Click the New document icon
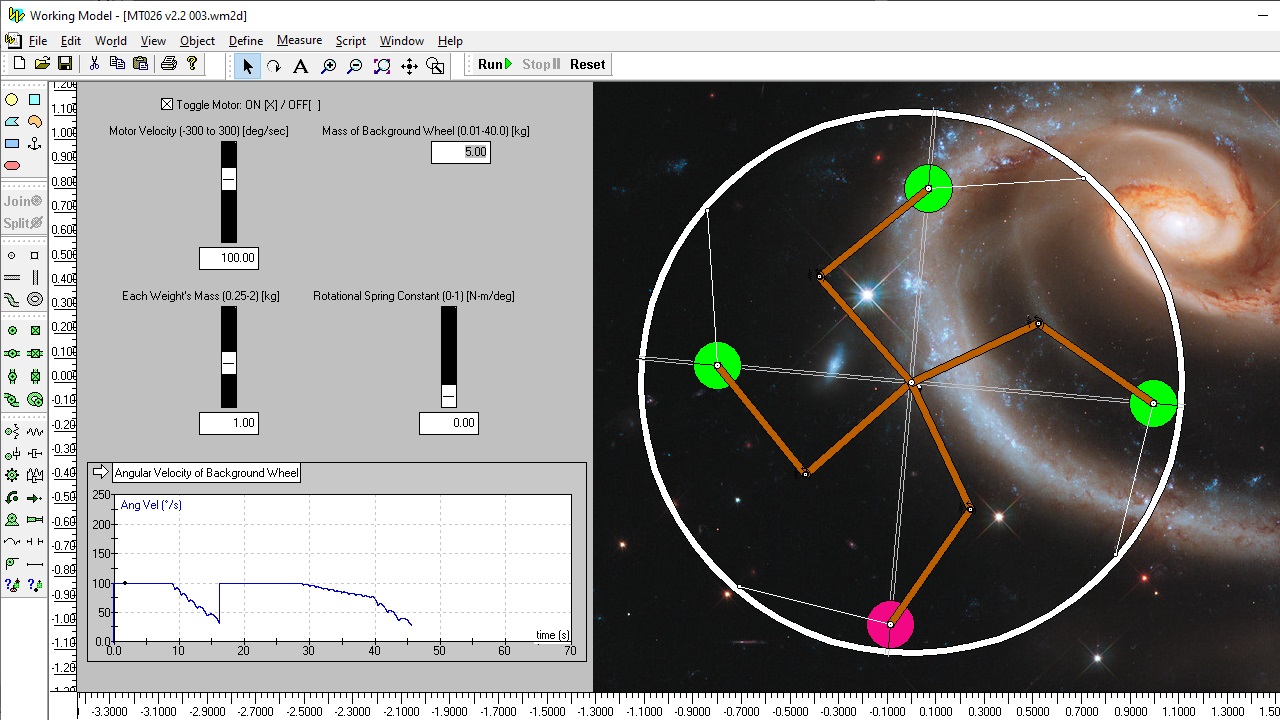This screenshot has height=720, width=1280. point(19,64)
